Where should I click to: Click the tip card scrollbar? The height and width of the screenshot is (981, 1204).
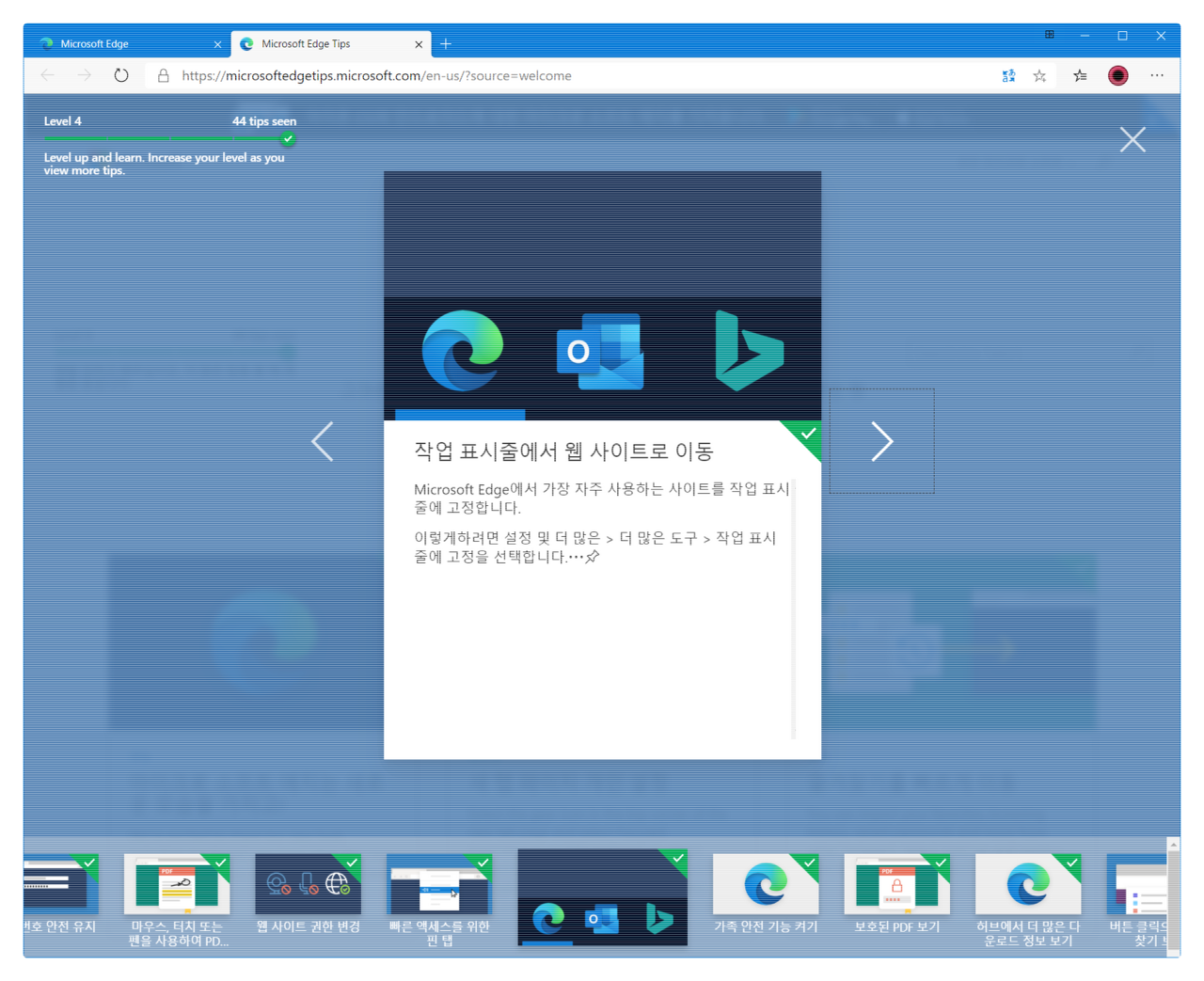pyautogui.click(x=794, y=609)
